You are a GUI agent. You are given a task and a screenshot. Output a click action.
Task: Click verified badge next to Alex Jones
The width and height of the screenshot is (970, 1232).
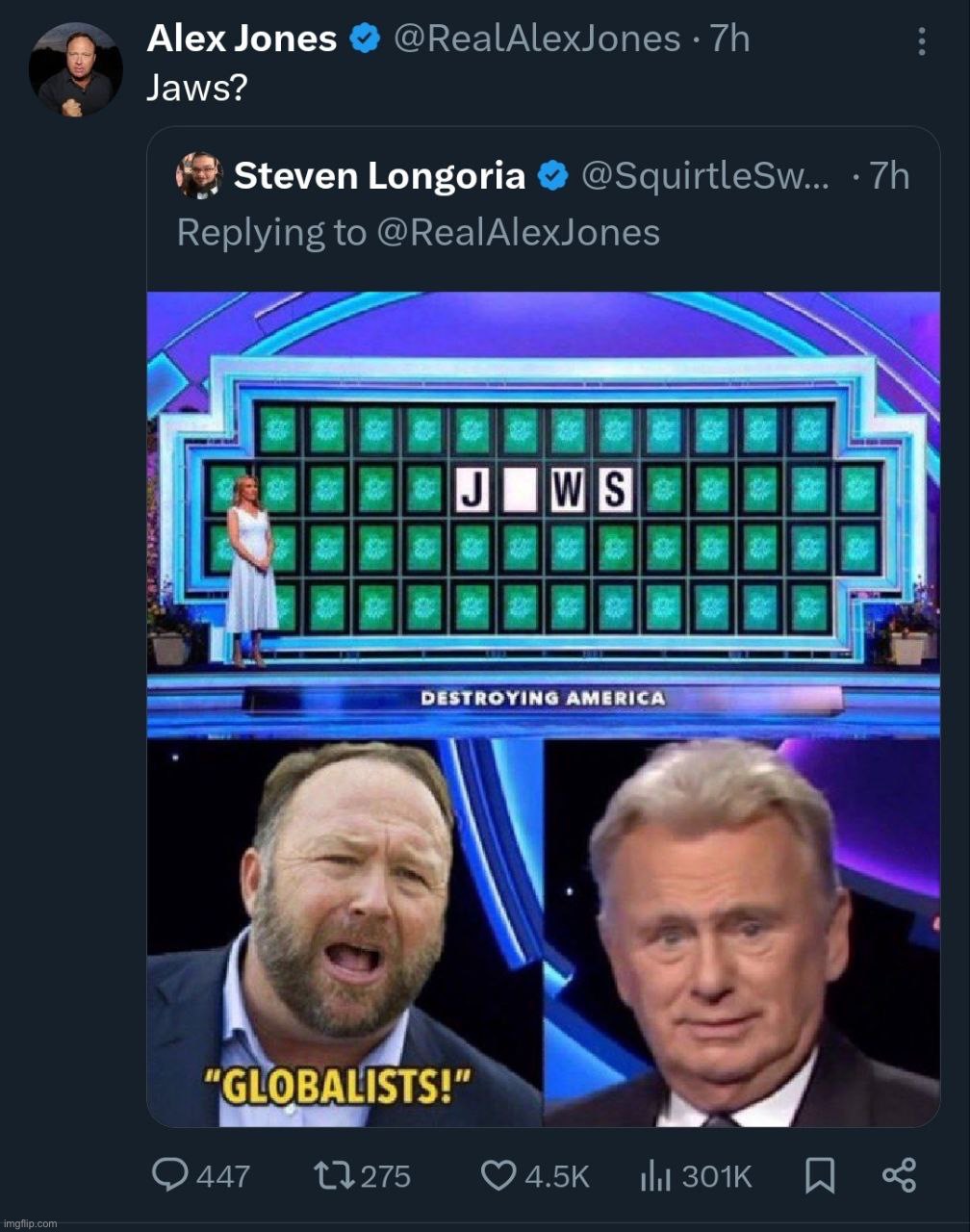click(364, 39)
